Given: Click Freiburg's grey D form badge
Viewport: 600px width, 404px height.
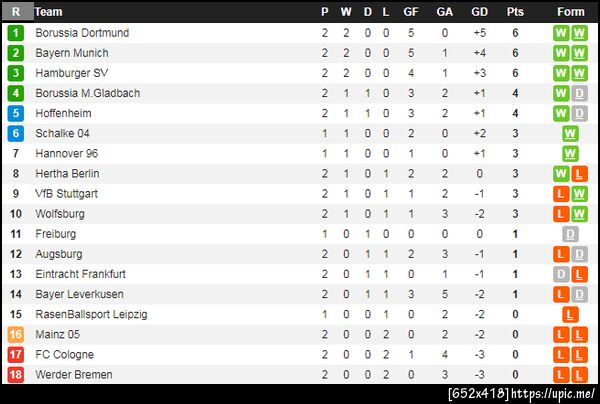Looking at the screenshot, I should [570, 234].
